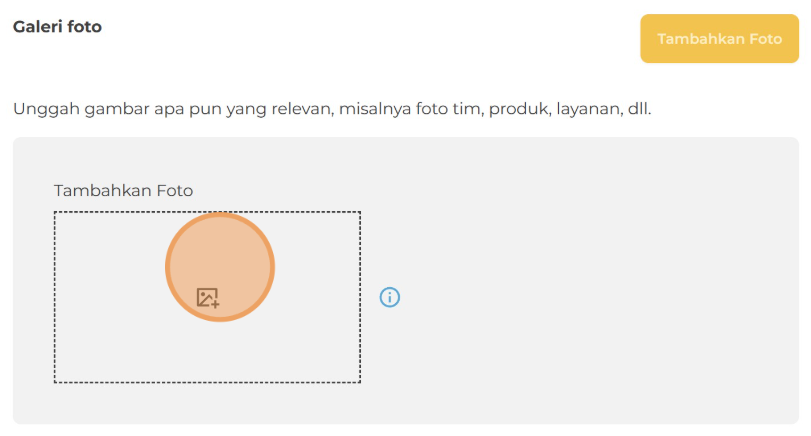
Task: Open the blue info icon
Action: point(390,297)
